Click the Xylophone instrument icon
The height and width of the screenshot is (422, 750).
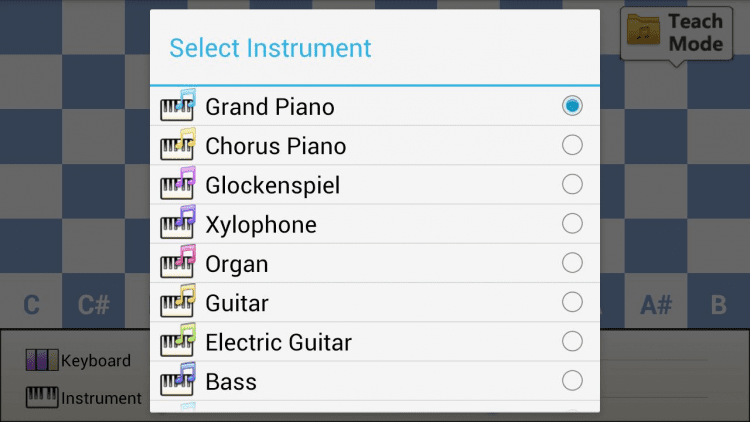click(x=178, y=224)
